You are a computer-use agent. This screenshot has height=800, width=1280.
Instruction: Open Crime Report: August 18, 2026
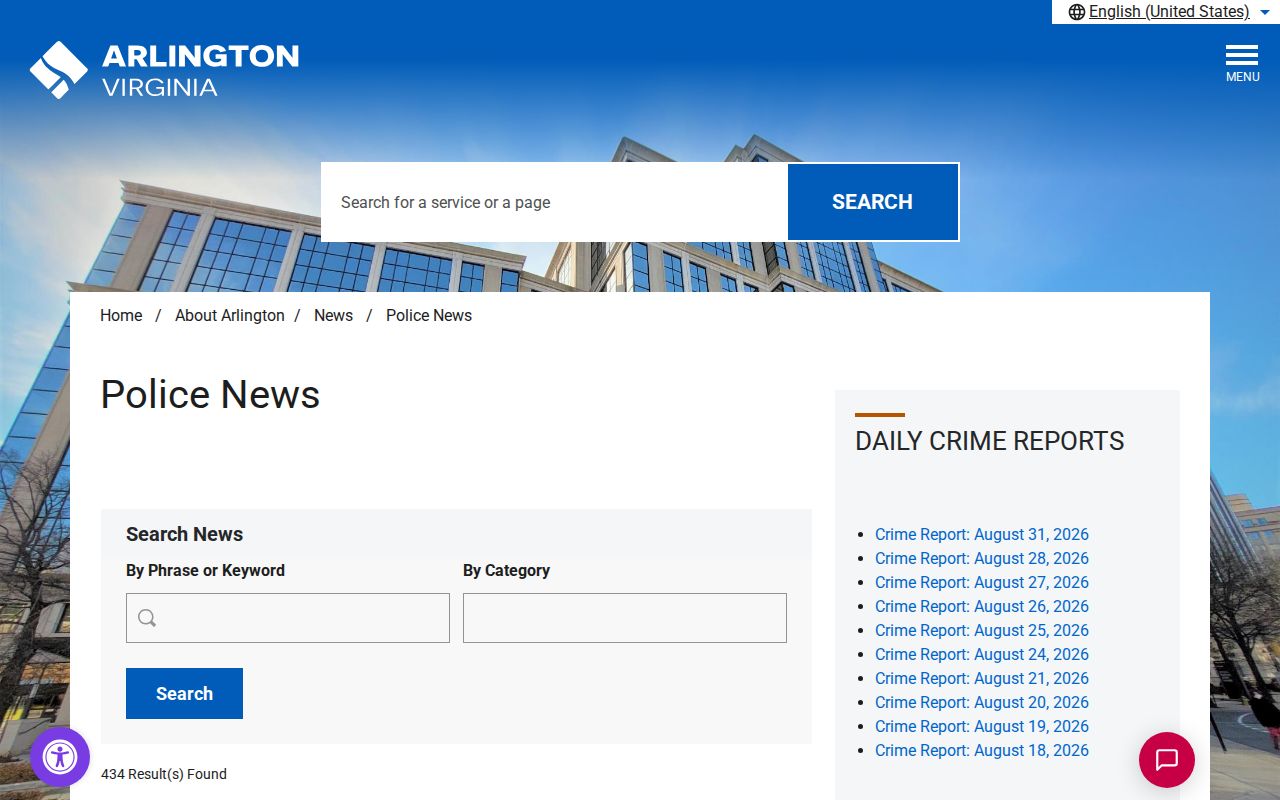982,750
